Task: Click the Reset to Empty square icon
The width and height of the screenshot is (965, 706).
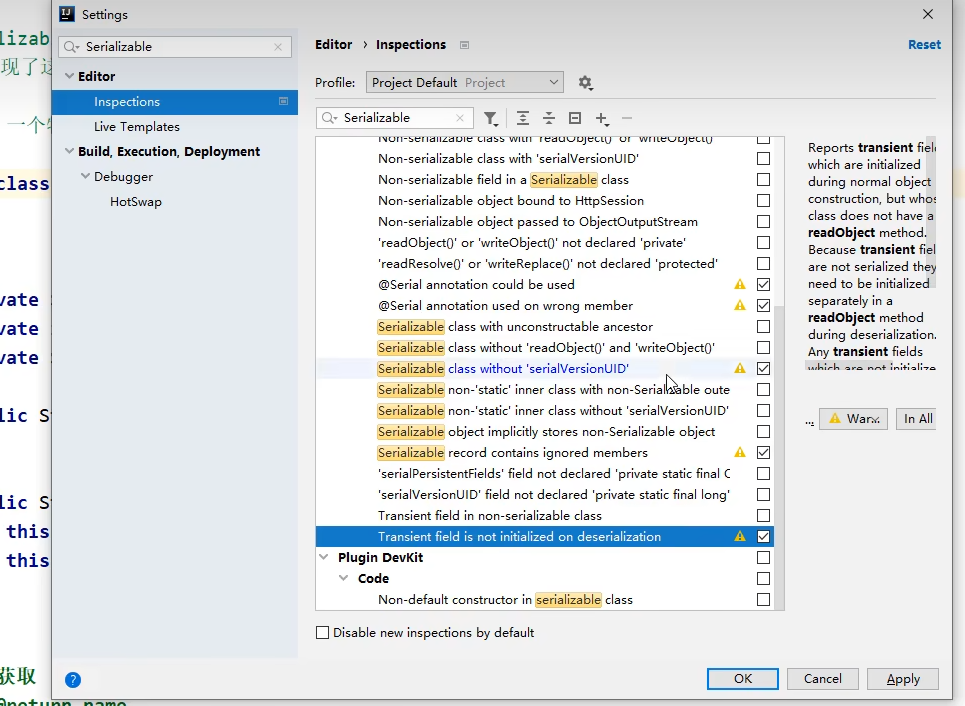Action: point(575,118)
